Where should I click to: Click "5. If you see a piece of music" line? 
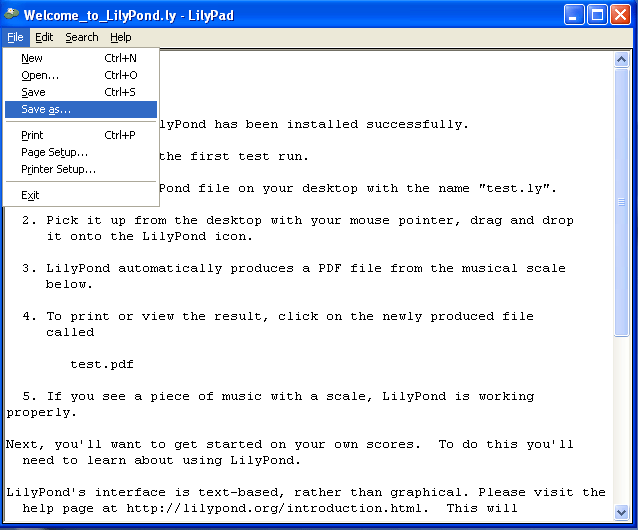[x=278, y=396]
